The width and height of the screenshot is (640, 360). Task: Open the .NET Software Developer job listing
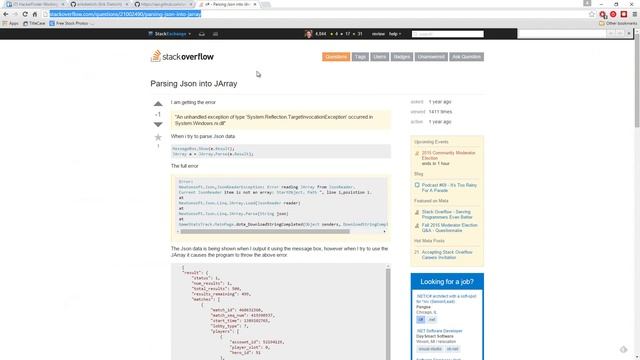click(439, 331)
